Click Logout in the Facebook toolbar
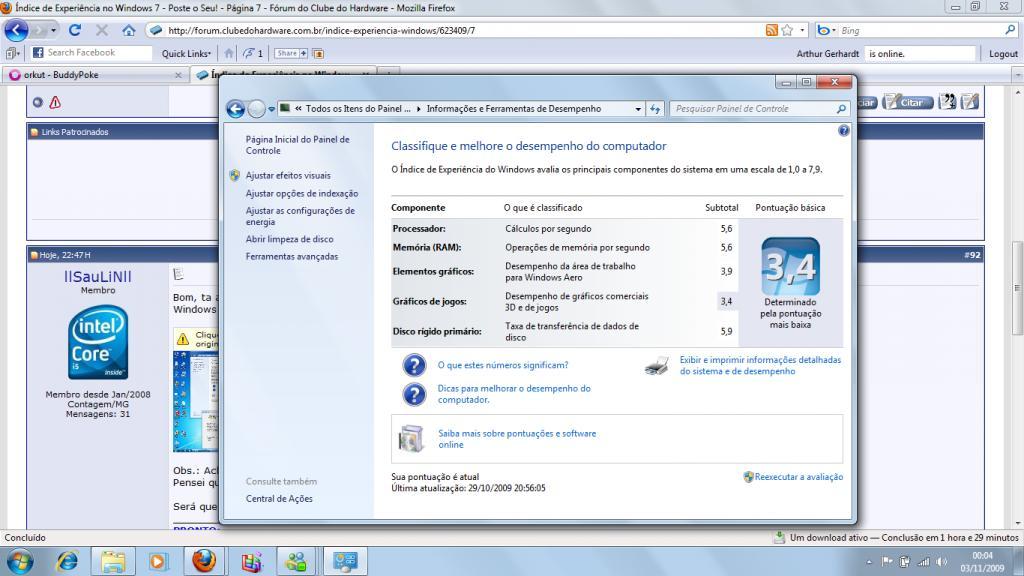1024x576 pixels. point(1003,54)
